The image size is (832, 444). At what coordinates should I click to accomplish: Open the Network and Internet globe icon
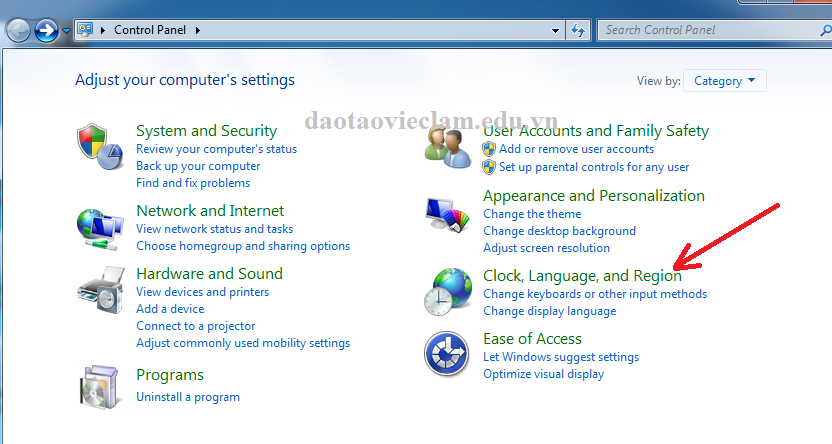(101, 228)
